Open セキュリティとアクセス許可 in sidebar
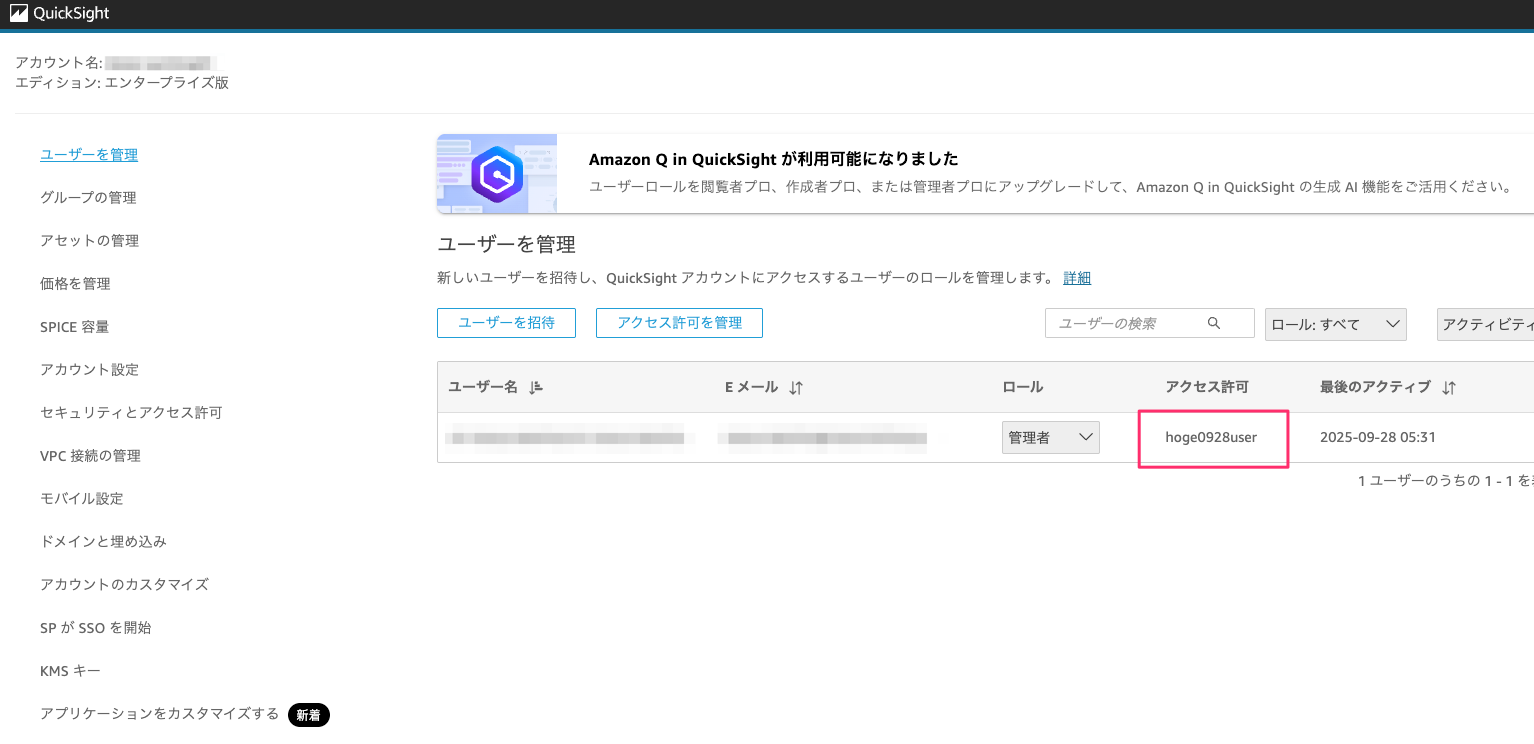1534x744 pixels. tap(131, 412)
